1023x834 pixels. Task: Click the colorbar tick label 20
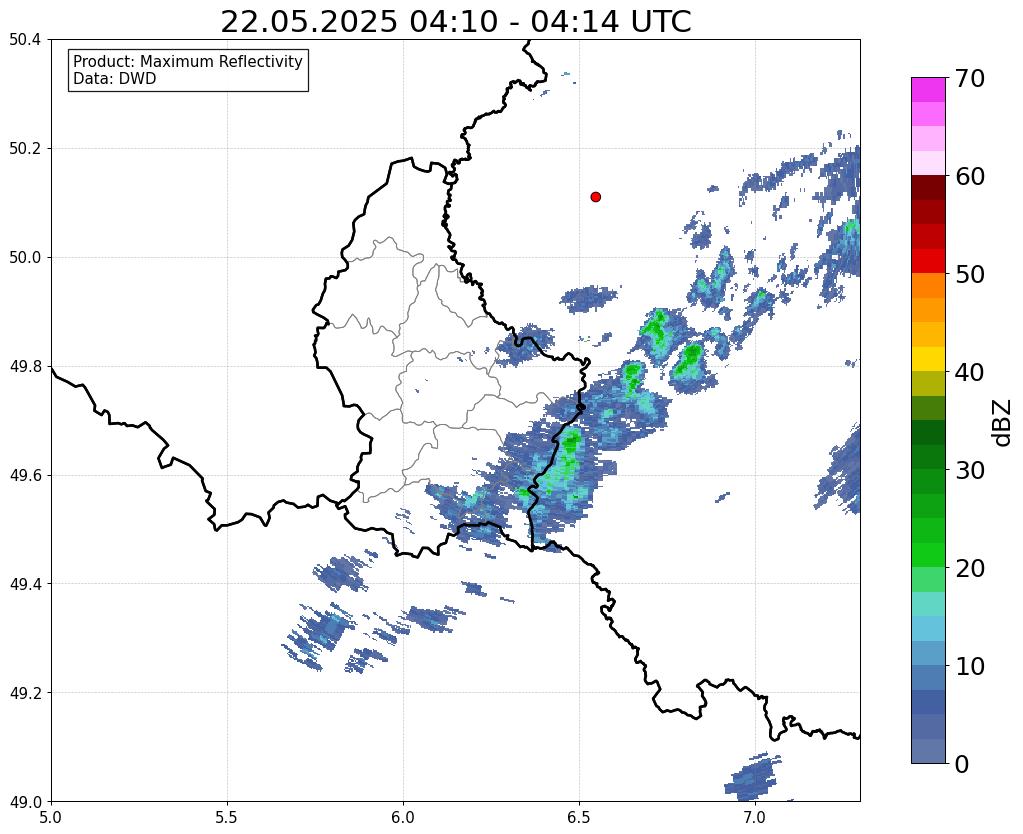[x=970, y=568]
